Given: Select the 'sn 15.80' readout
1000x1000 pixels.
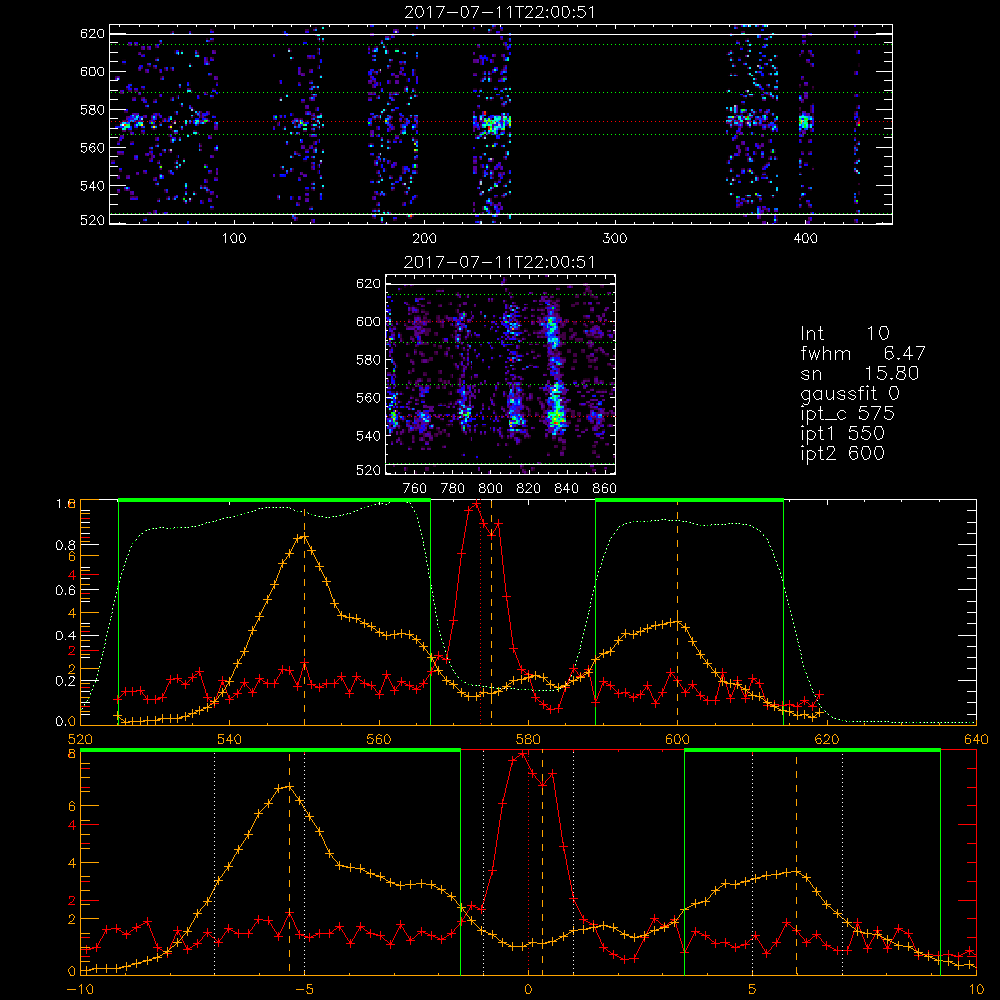Looking at the screenshot, I should pyautogui.click(x=859, y=373).
